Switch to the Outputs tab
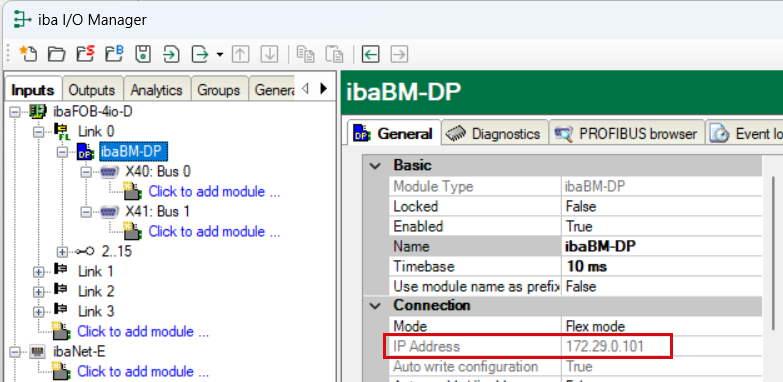Image resolution: width=783 pixels, height=382 pixels. tap(91, 90)
